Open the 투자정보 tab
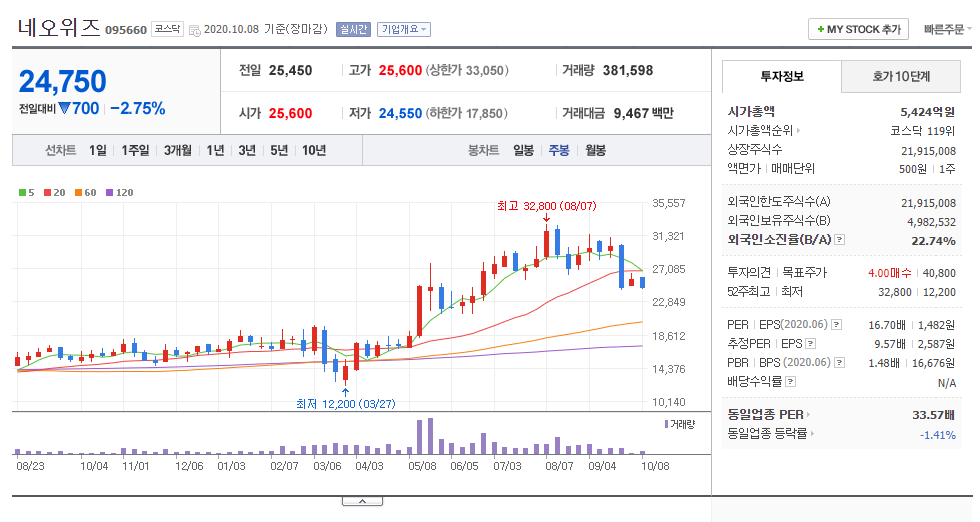 tap(782, 76)
